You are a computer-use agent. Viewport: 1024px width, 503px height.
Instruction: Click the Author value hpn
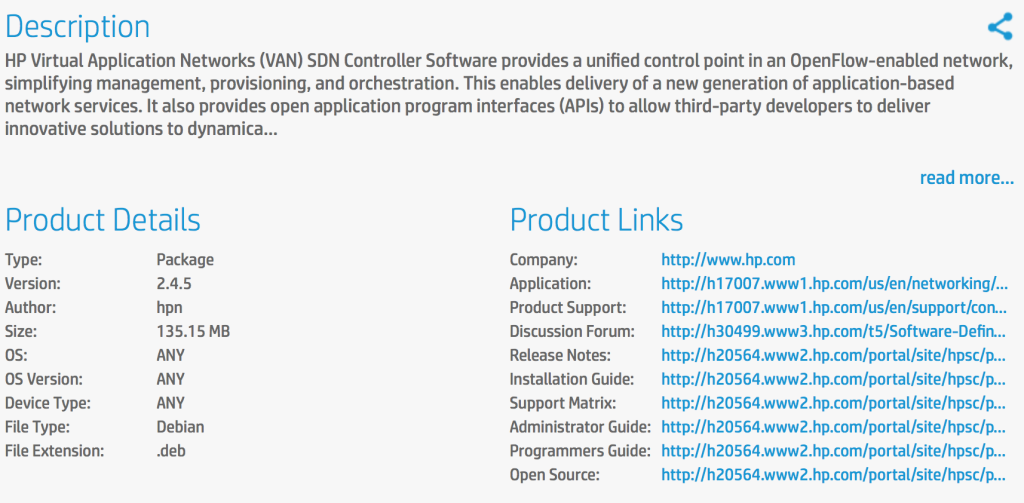pyautogui.click(x=170, y=308)
